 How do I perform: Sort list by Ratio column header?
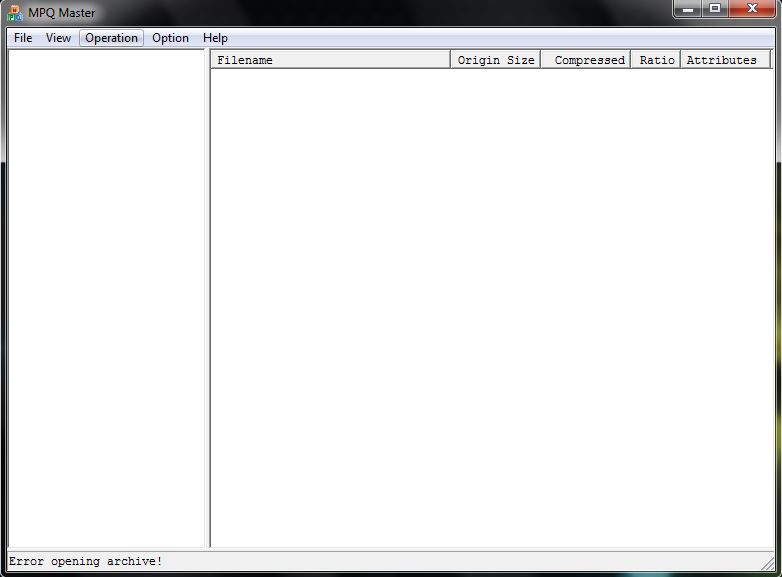(x=656, y=60)
